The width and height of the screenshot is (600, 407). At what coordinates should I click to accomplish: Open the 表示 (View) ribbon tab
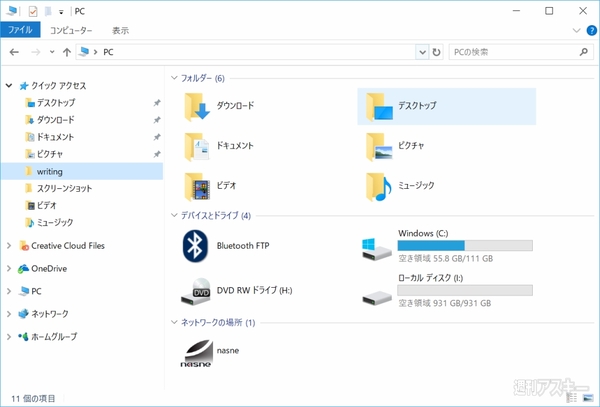point(121,30)
